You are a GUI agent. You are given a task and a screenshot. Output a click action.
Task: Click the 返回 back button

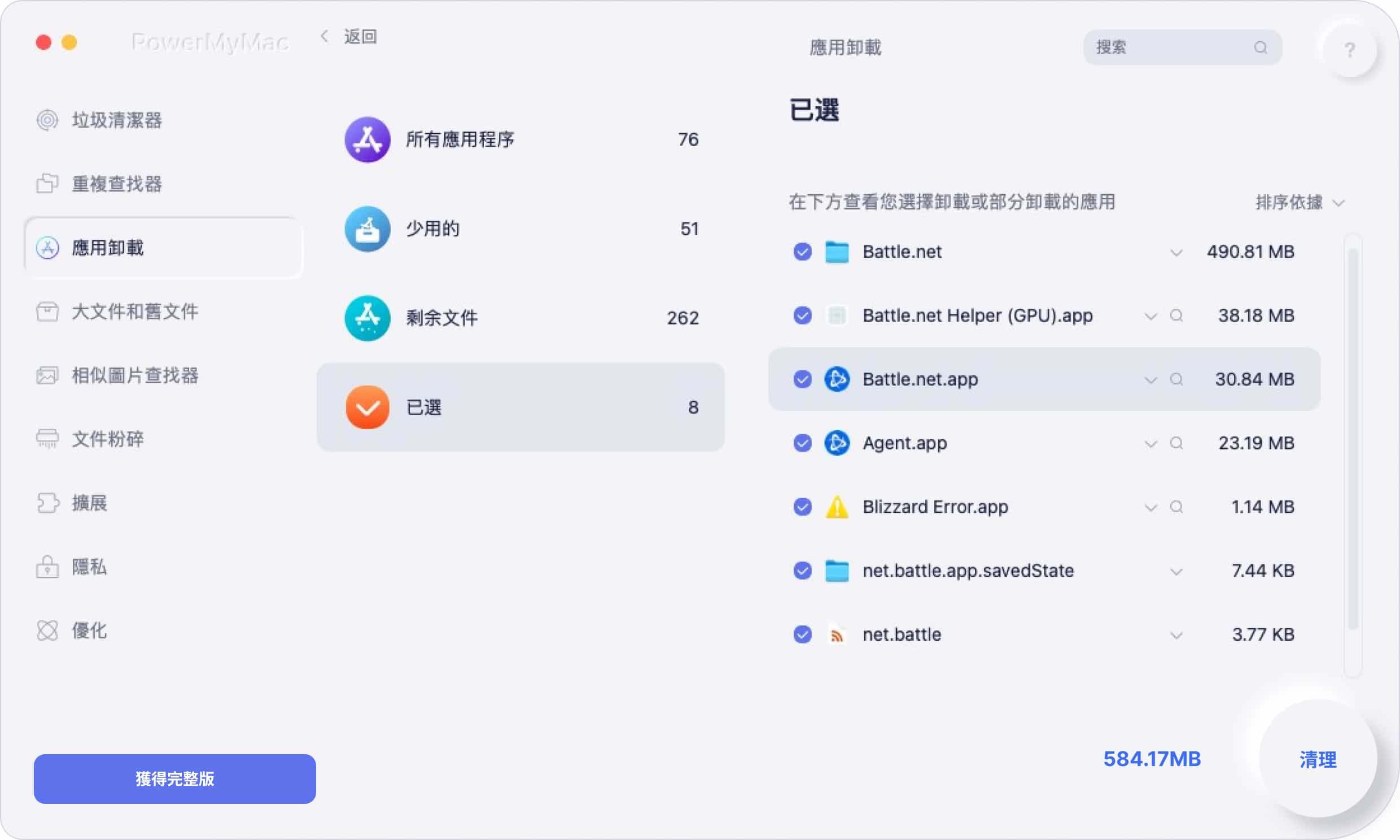pyautogui.click(x=348, y=37)
